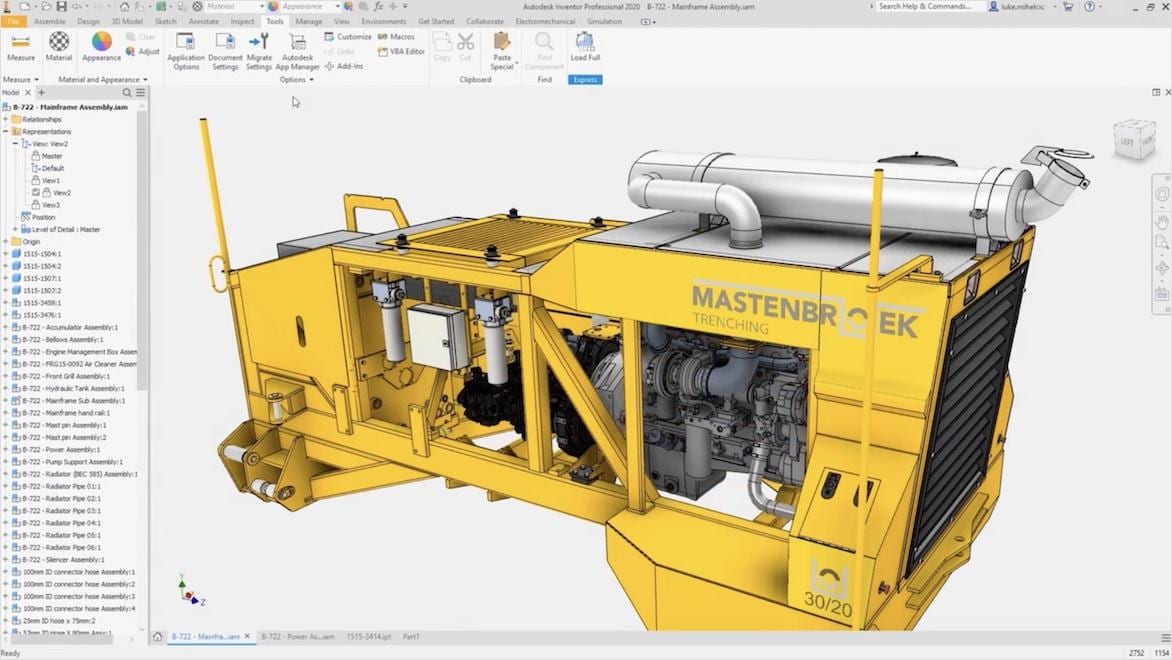
Task: Collapse the Representations tree node
Action: pos(5,132)
